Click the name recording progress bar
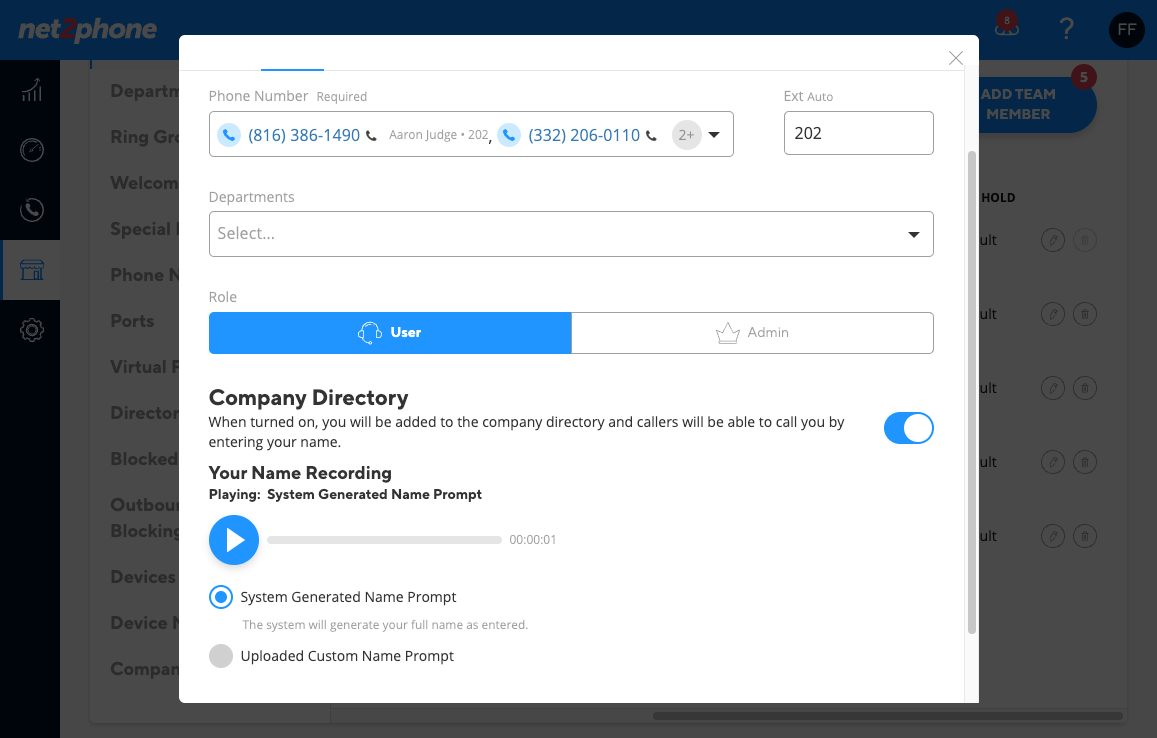The height and width of the screenshot is (738, 1157). click(x=384, y=540)
